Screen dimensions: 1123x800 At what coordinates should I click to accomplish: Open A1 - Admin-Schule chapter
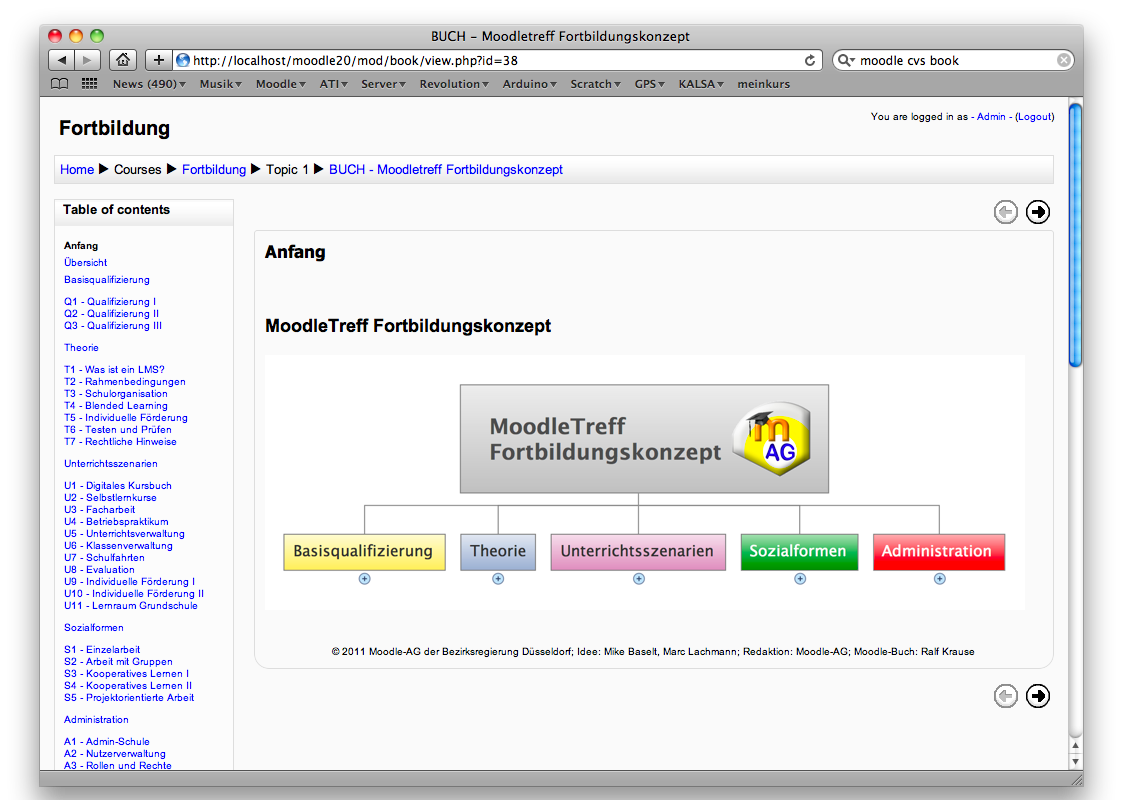107,741
